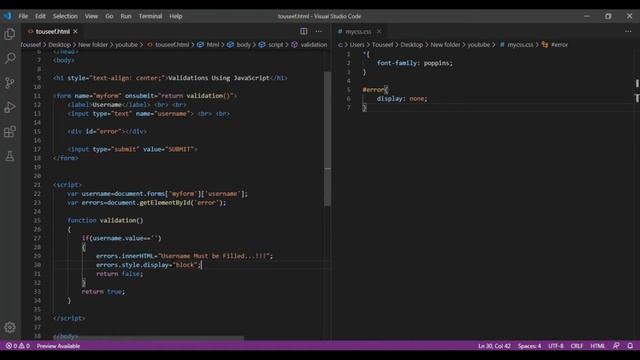
Task: Open the Search view in activity bar
Action: [x=10, y=58]
